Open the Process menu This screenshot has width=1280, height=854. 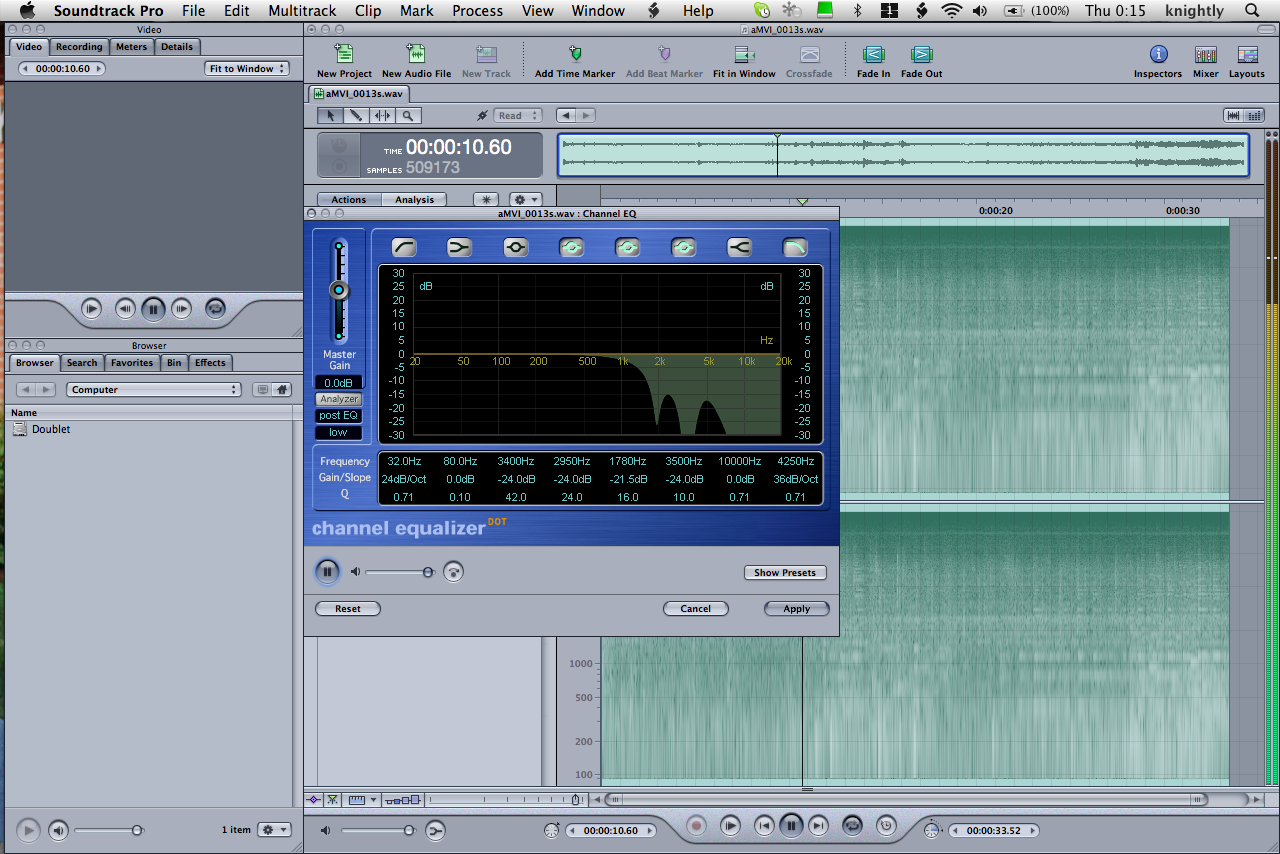click(477, 11)
